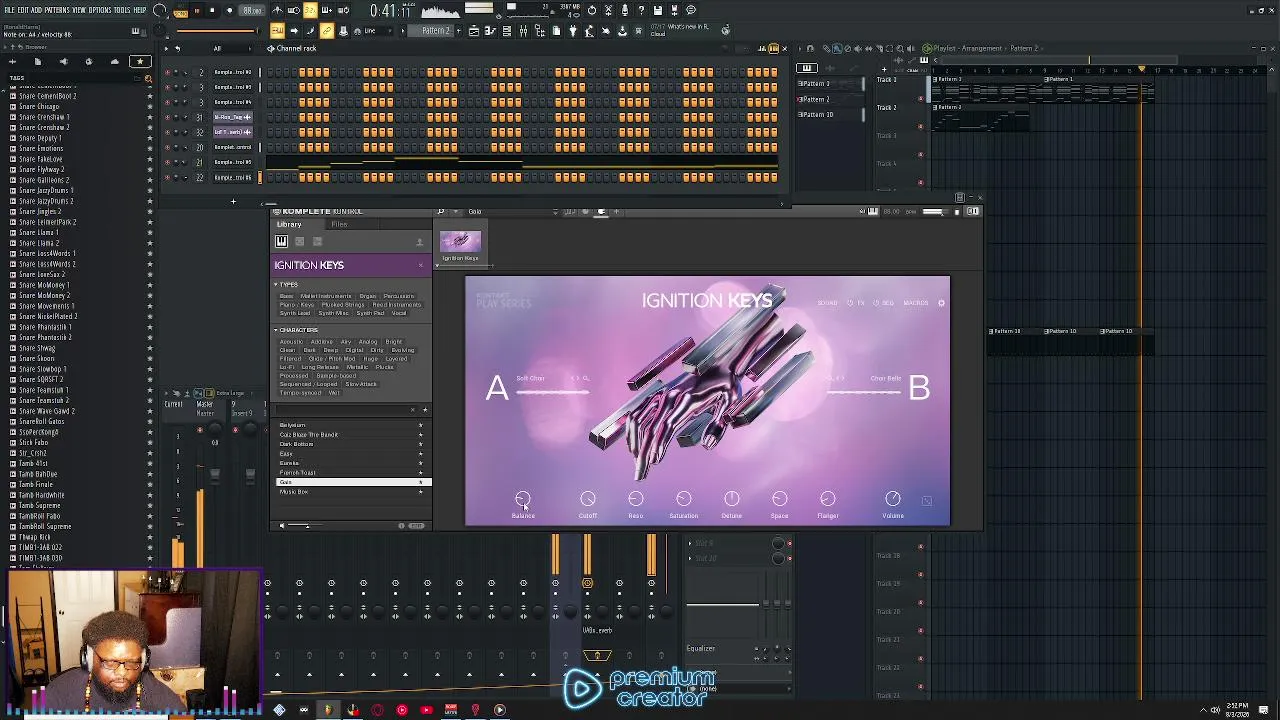Select the starred favorites browser tab icon
The image size is (1280, 720).
pyautogui.click(x=140, y=62)
